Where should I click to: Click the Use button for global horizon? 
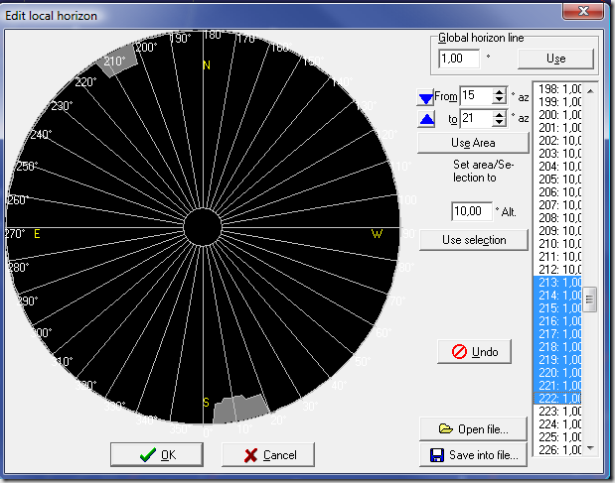point(555,59)
